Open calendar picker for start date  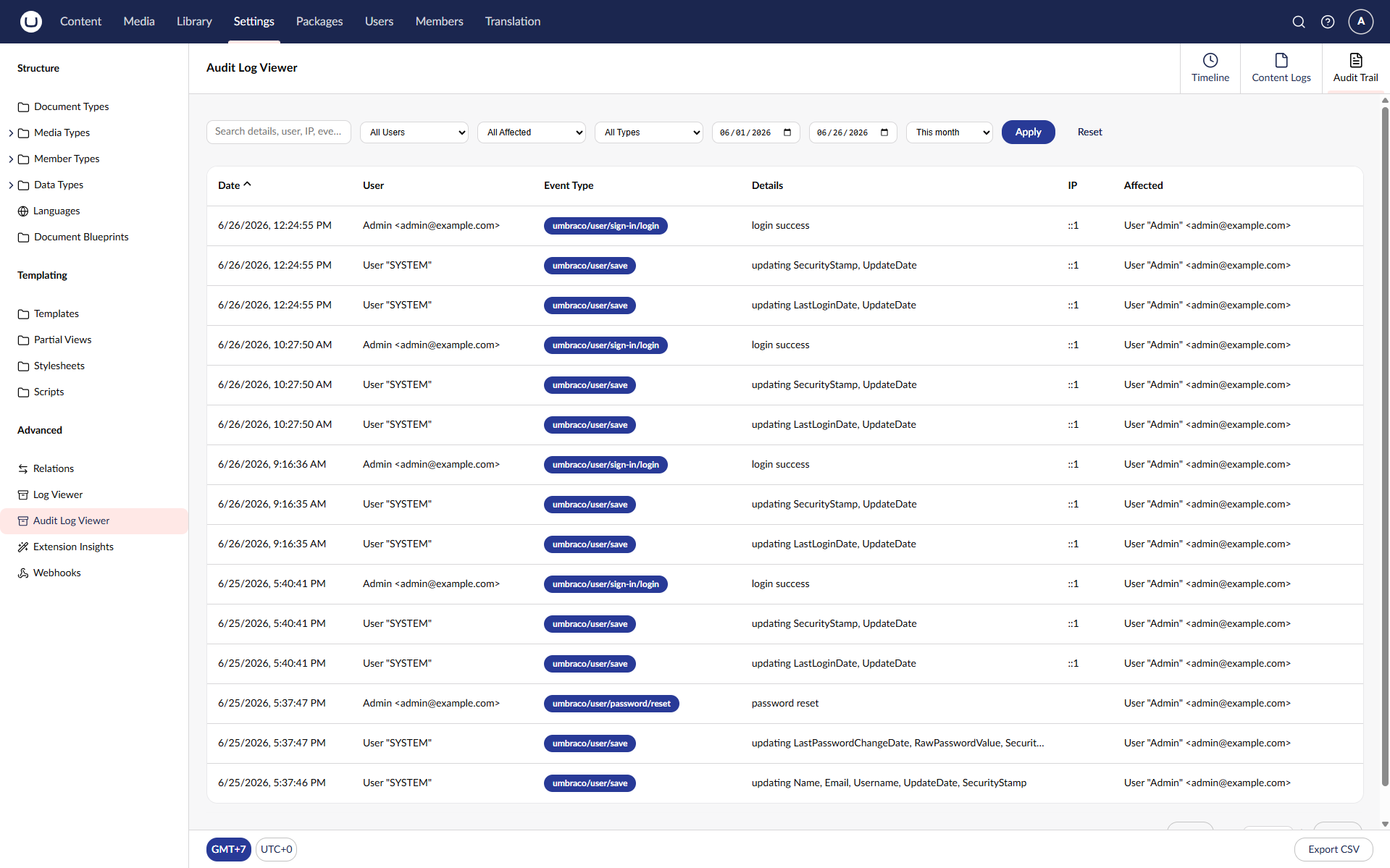coord(787,132)
